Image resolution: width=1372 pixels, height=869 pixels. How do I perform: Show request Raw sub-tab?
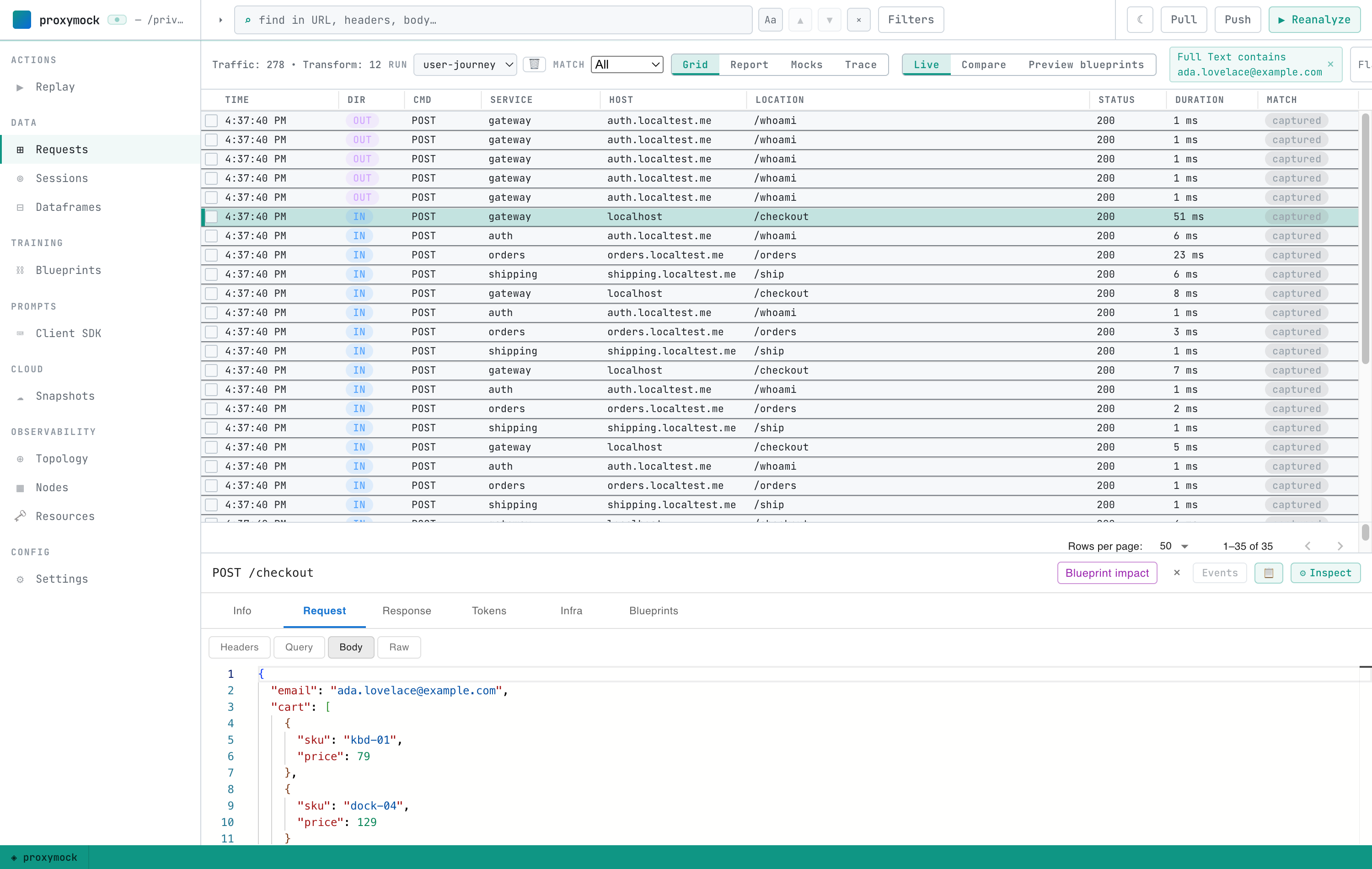399,647
